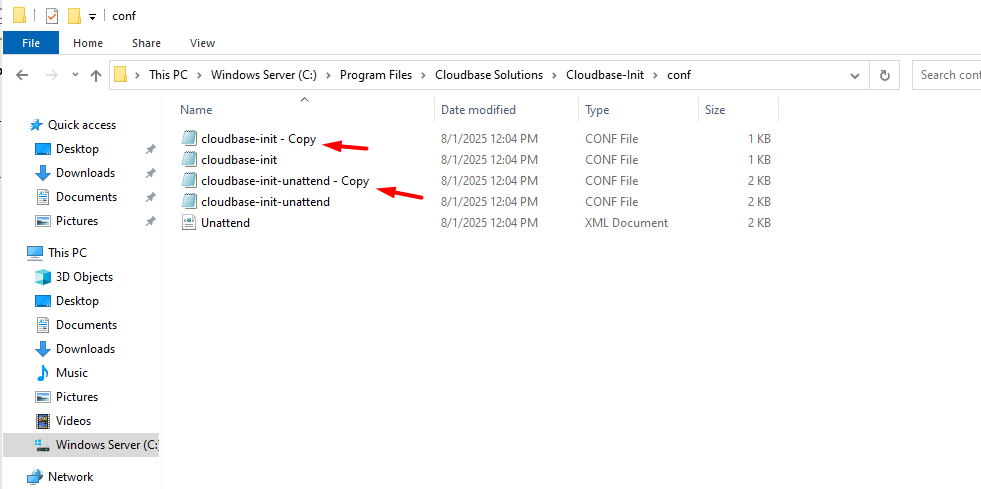981x489 pixels.
Task: Click the Up one level arrow
Action: click(96, 75)
